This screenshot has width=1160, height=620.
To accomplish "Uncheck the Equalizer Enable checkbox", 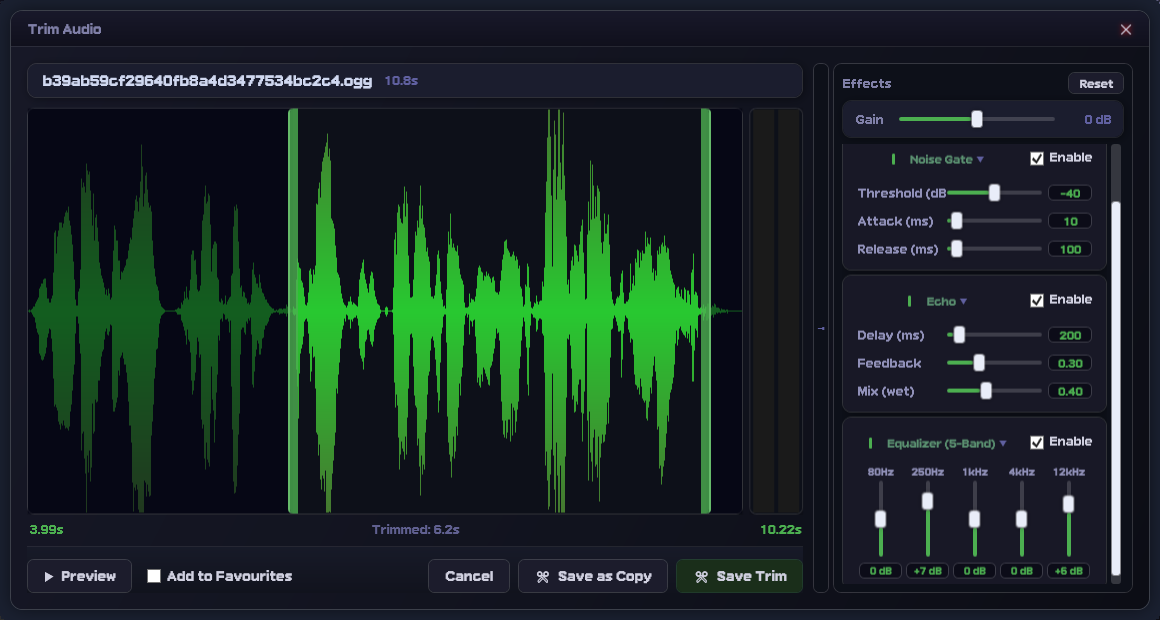I will (x=1037, y=442).
